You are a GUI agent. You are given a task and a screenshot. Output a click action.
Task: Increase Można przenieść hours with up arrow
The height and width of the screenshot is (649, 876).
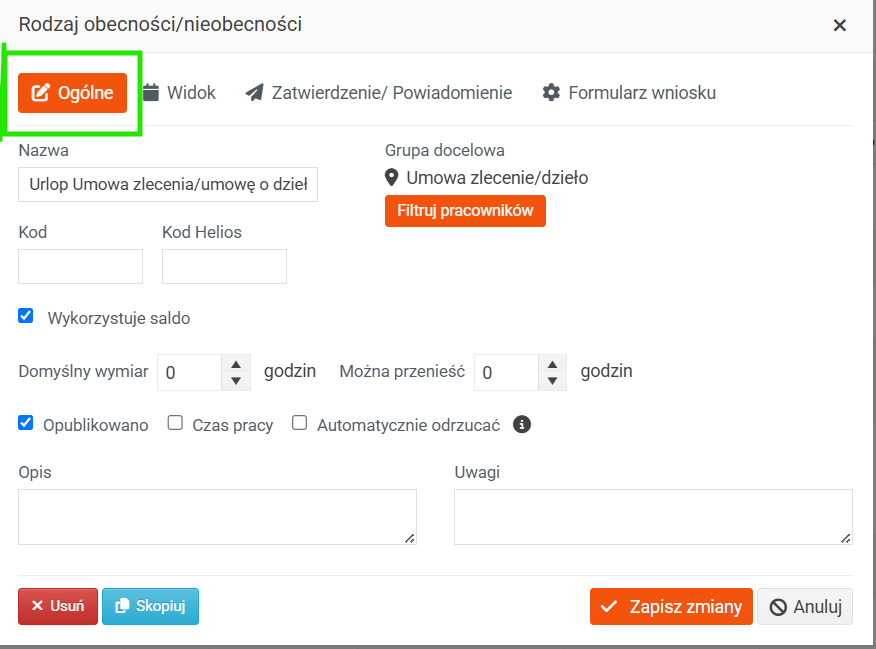553,364
